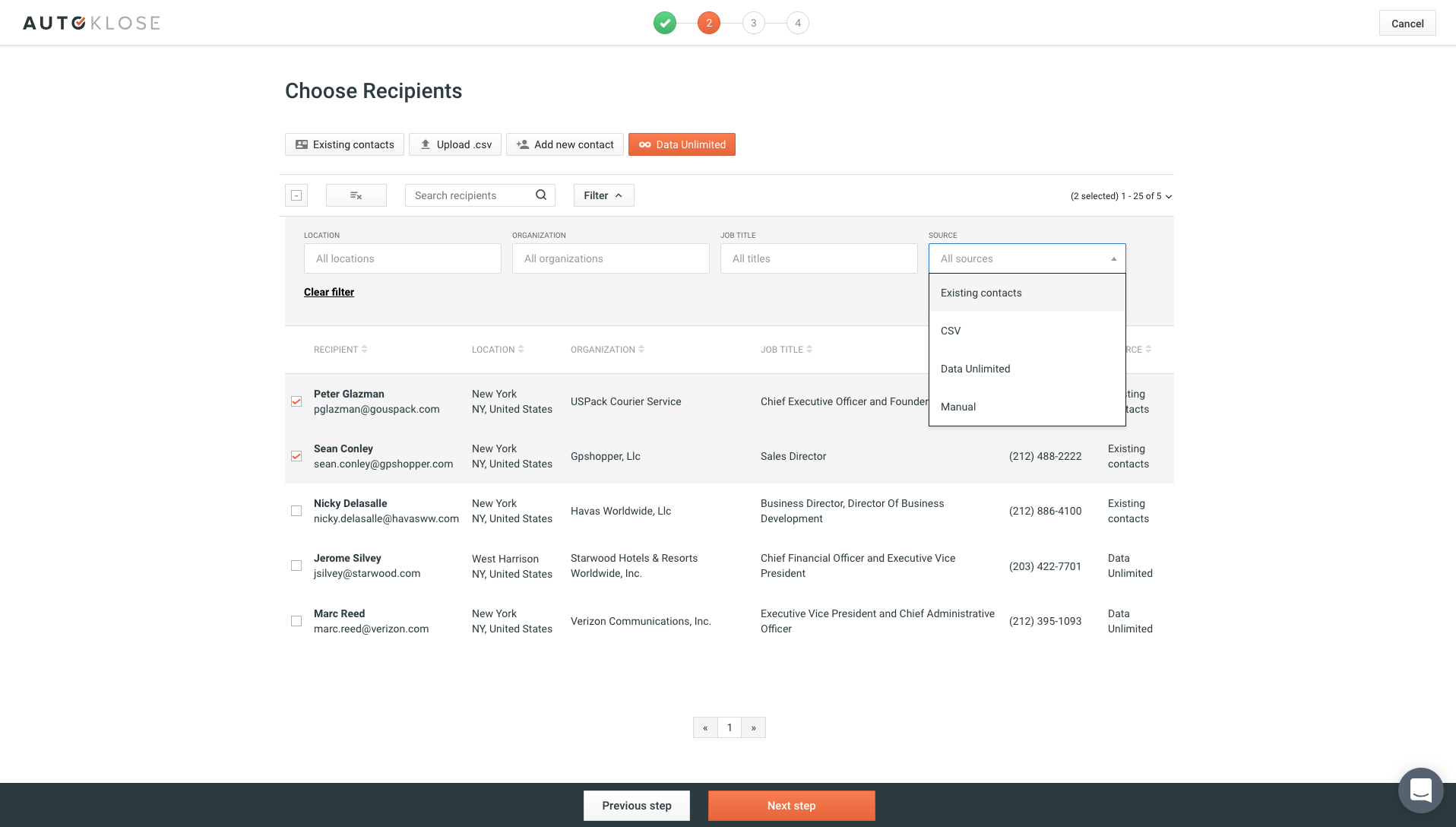Collapse the Filter panel
The image size is (1456, 827).
pos(603,195)
